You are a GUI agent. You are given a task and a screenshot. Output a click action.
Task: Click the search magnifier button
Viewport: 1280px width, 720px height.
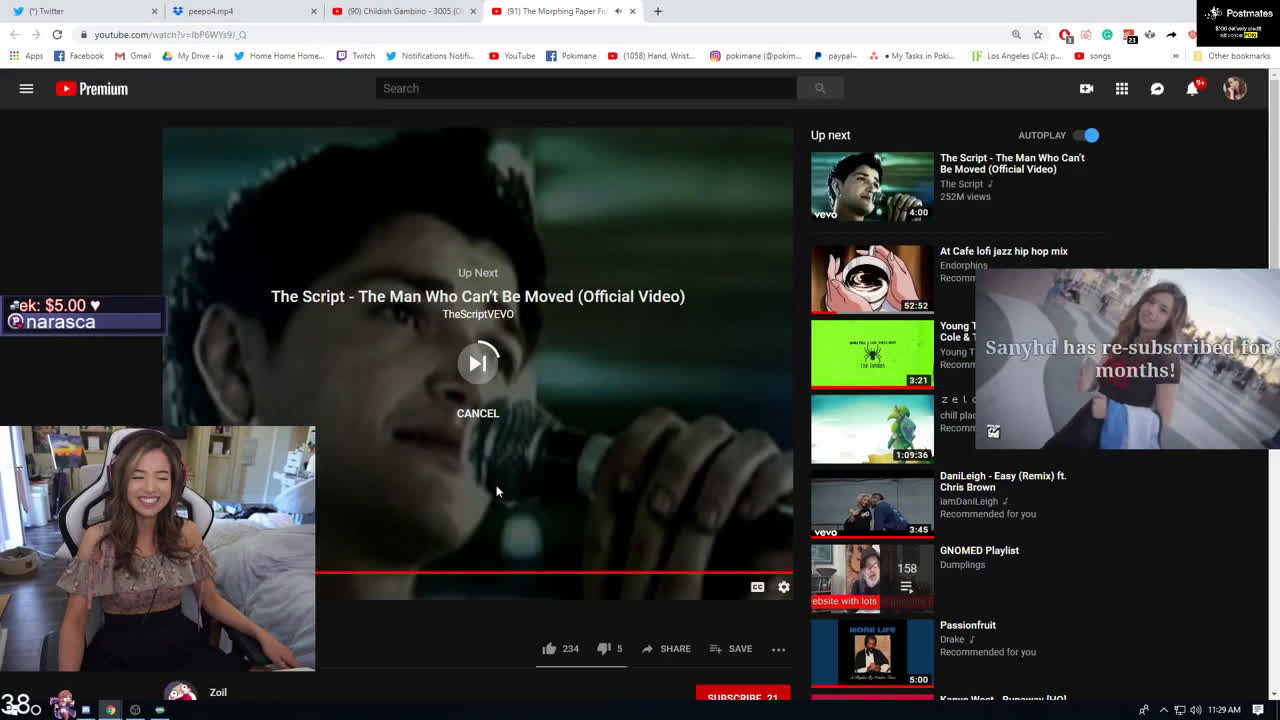click(x=820, y=89)
